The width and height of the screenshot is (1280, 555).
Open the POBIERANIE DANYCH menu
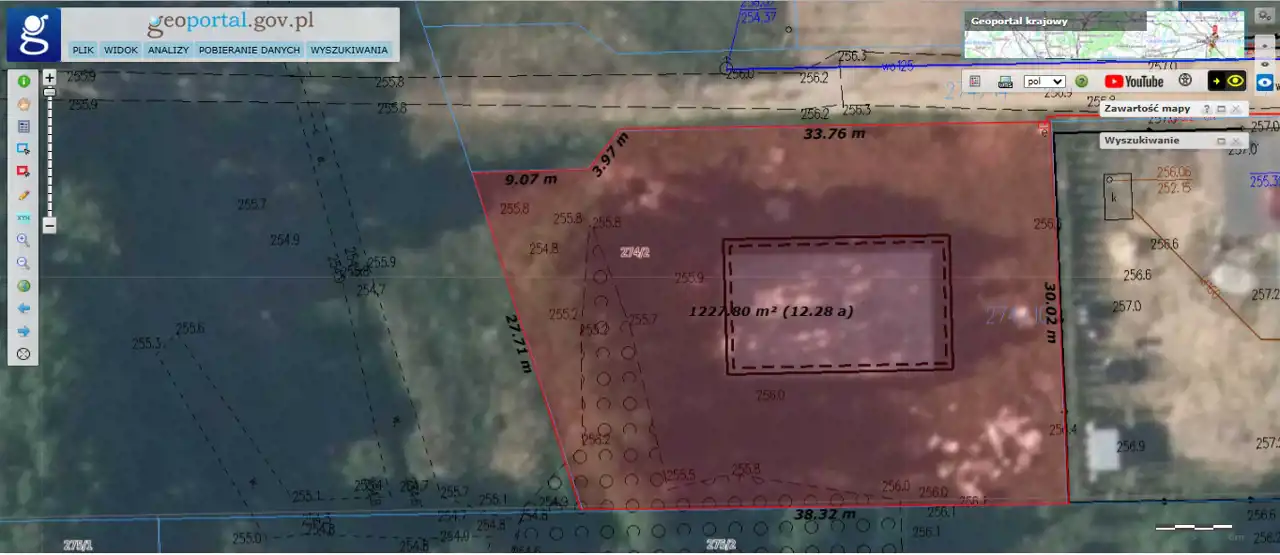(x=249, y=49)
